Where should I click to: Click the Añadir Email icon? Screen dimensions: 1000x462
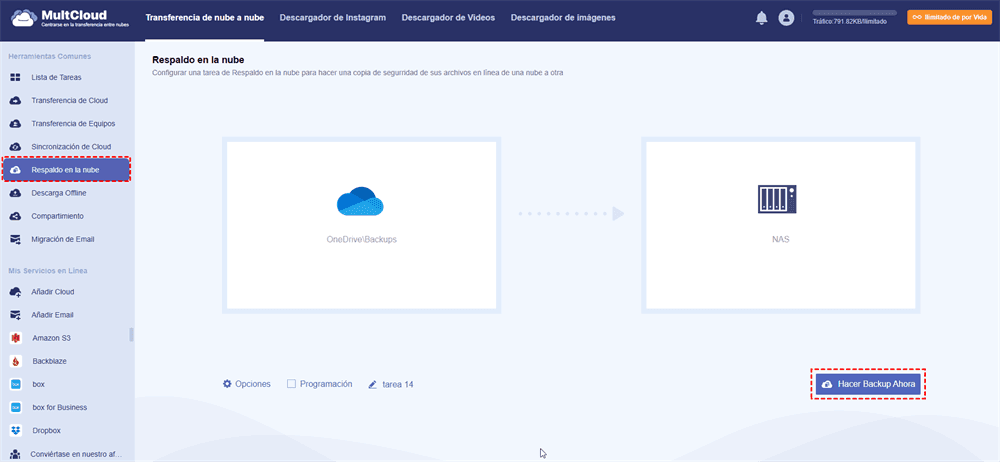(15, 315)
